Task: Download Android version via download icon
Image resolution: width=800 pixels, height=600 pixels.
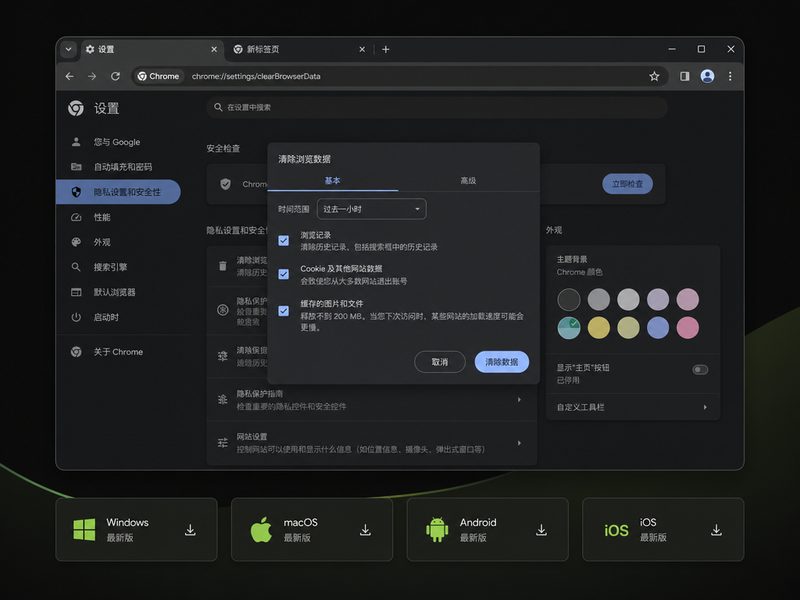Action: 541,530
